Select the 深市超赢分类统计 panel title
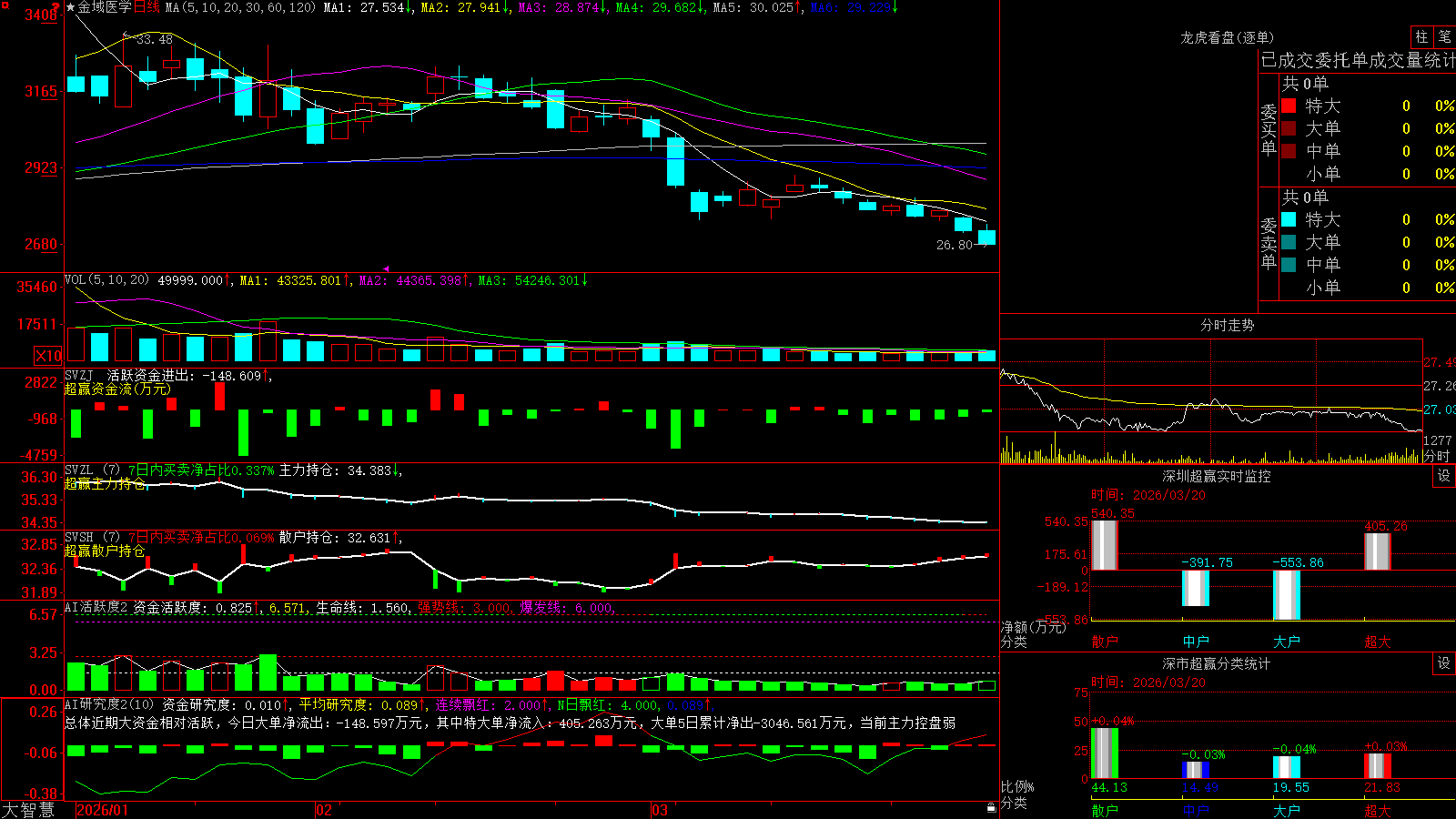This screenshot has height=819, width=1456. [x=1216, y=663]
